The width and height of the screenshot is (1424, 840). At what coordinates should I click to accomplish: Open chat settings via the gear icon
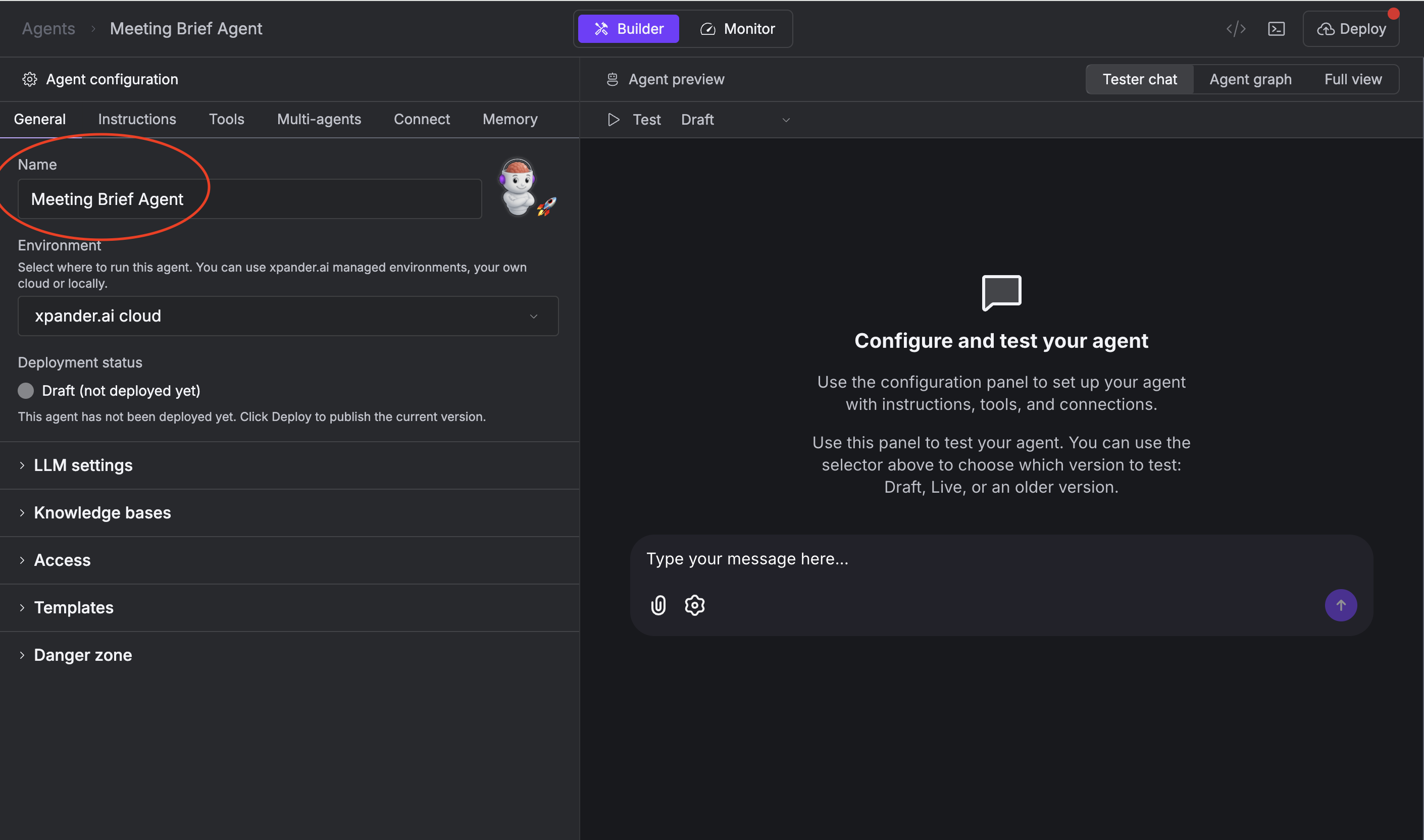[694, 605]
